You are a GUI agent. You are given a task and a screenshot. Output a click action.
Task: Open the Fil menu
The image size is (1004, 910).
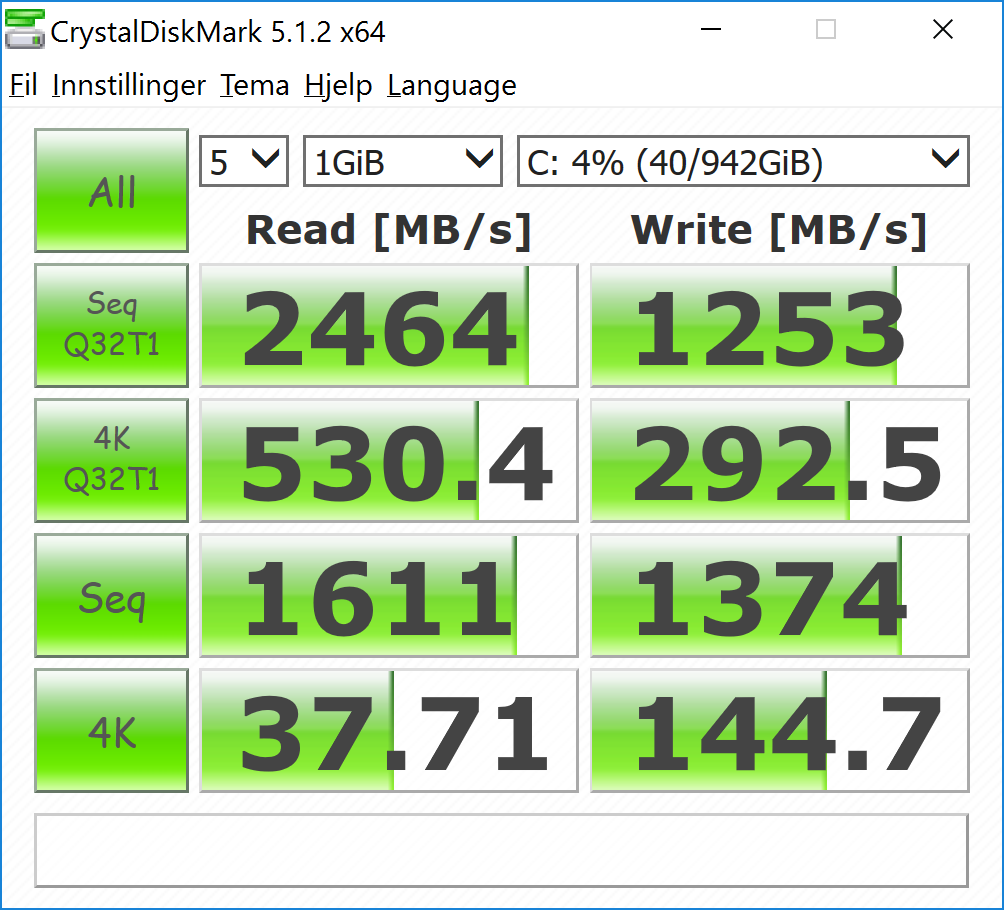23,85
